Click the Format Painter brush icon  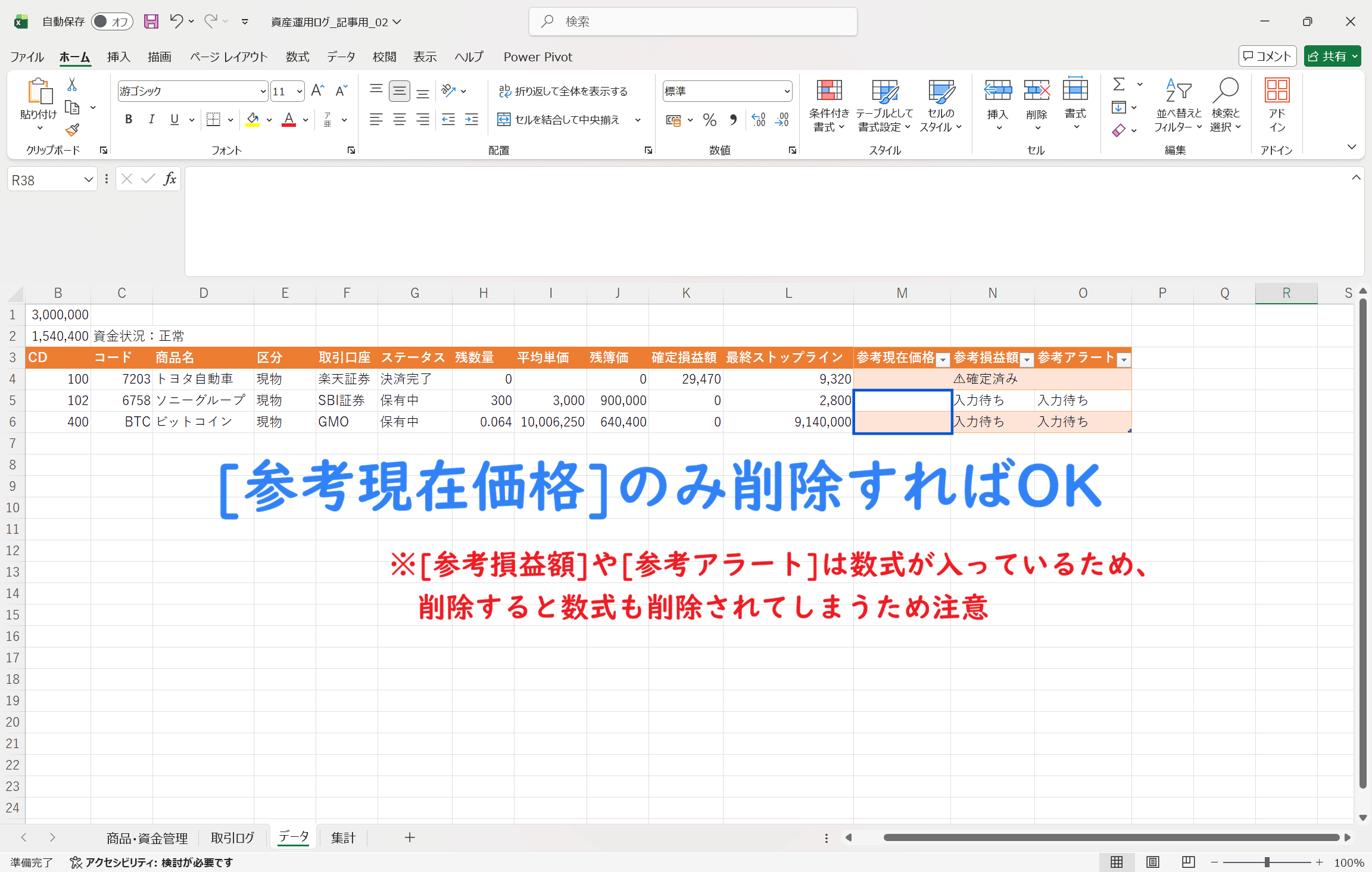73,130
